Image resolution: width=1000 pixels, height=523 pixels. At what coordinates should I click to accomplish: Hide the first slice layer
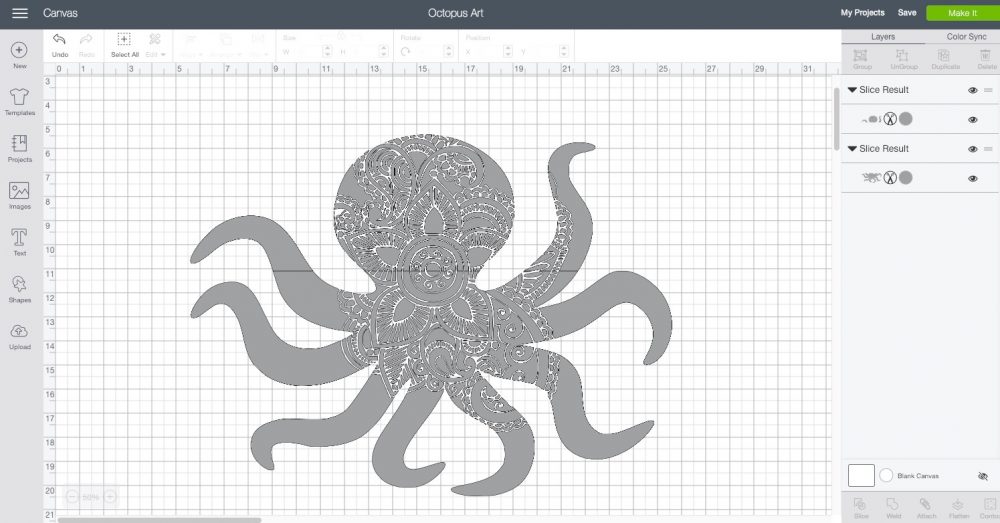(x=973, y=120)
